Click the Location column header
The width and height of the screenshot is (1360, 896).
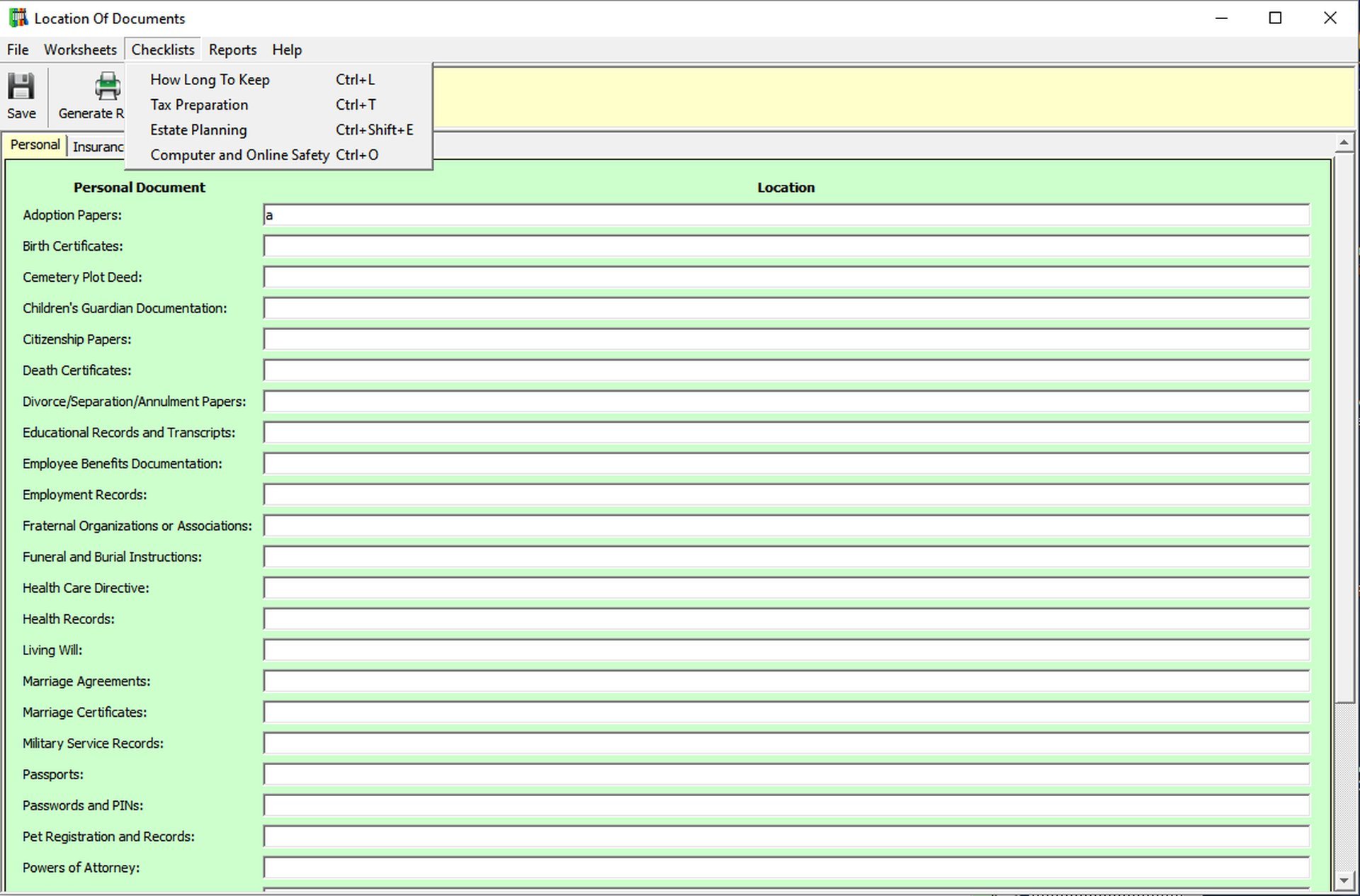(x=786, y=188)
